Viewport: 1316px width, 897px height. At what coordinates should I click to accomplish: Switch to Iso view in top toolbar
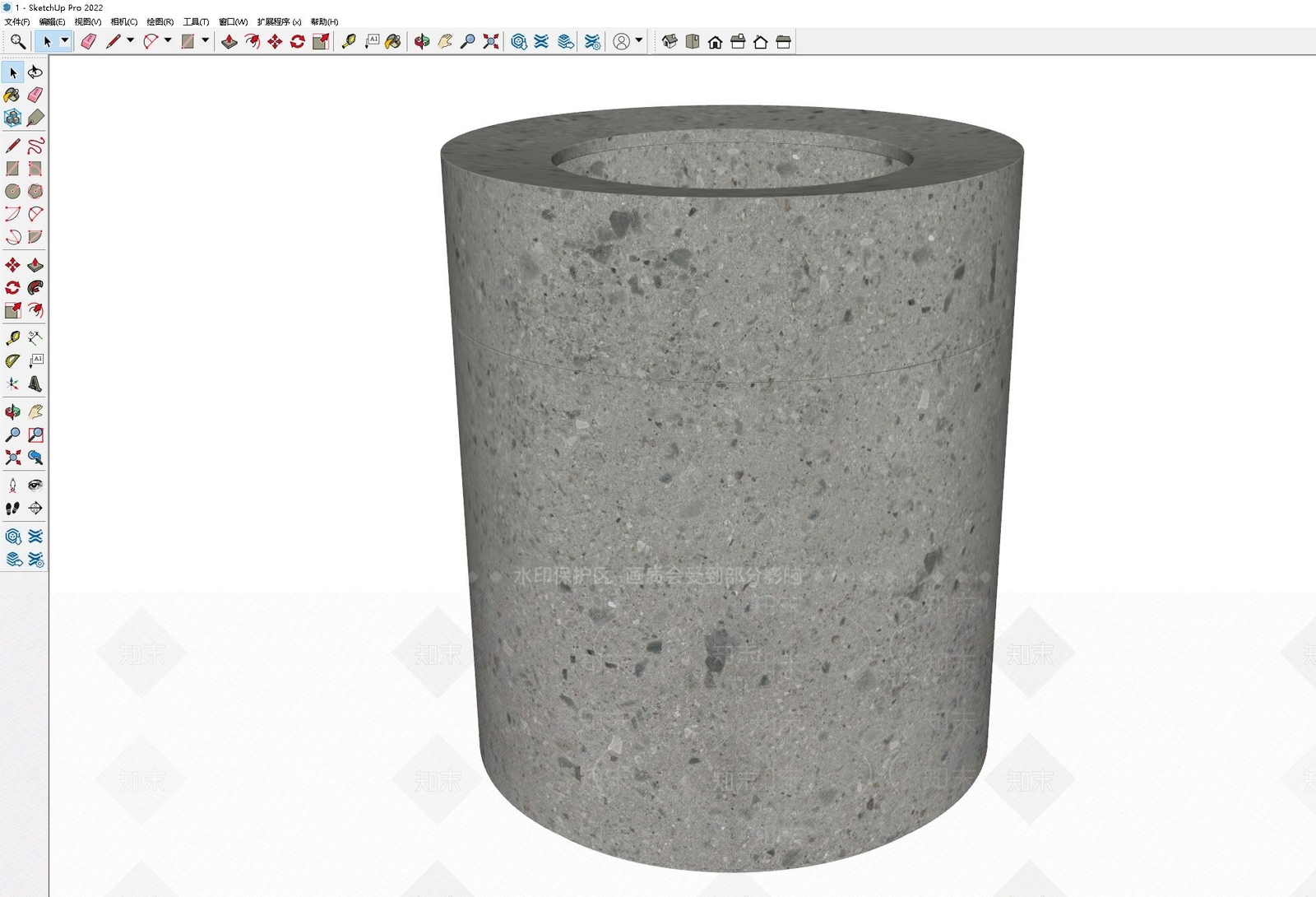[670, 41]
